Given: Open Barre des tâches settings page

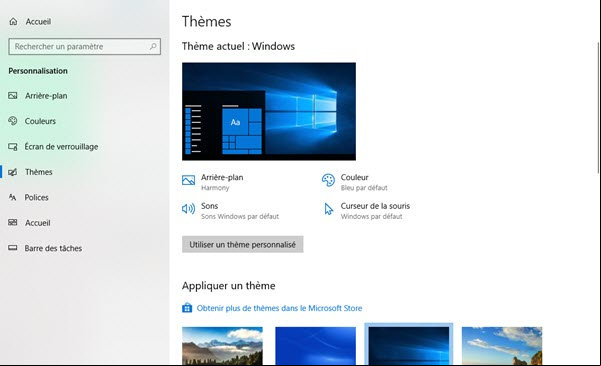Looking at the screenshot, I should point(53,248).
